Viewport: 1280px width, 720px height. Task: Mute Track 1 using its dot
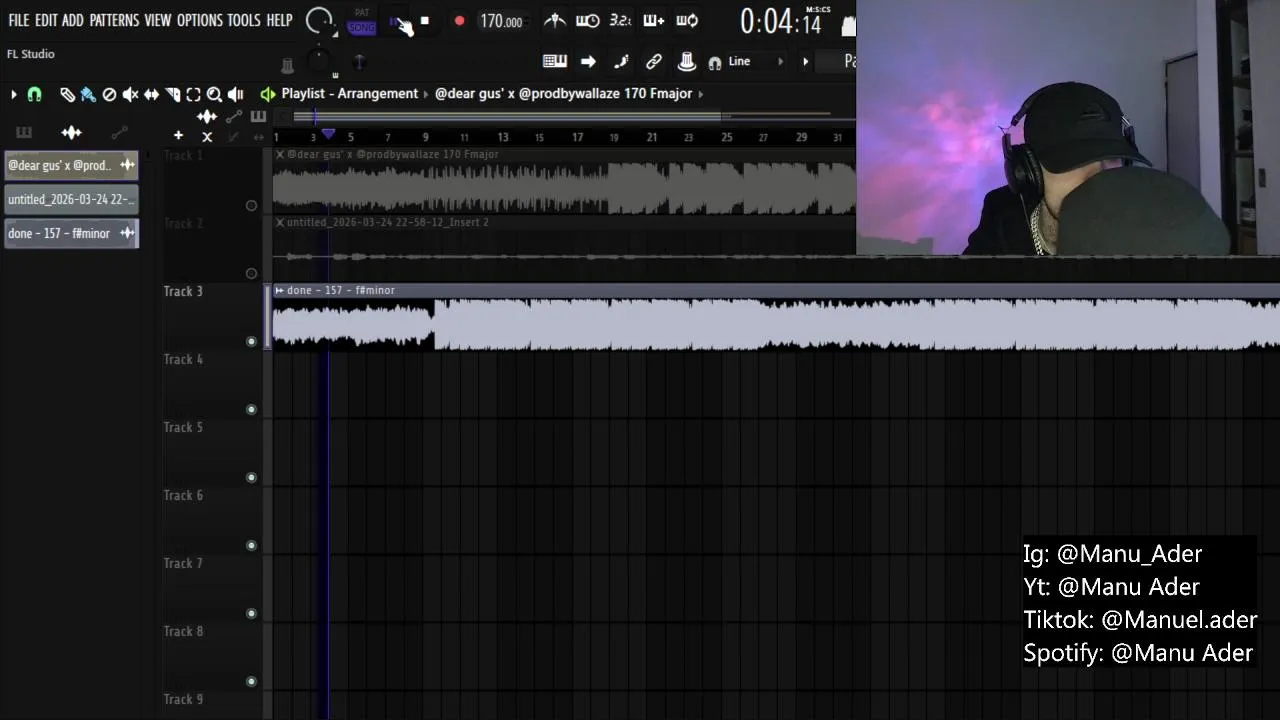251,205
